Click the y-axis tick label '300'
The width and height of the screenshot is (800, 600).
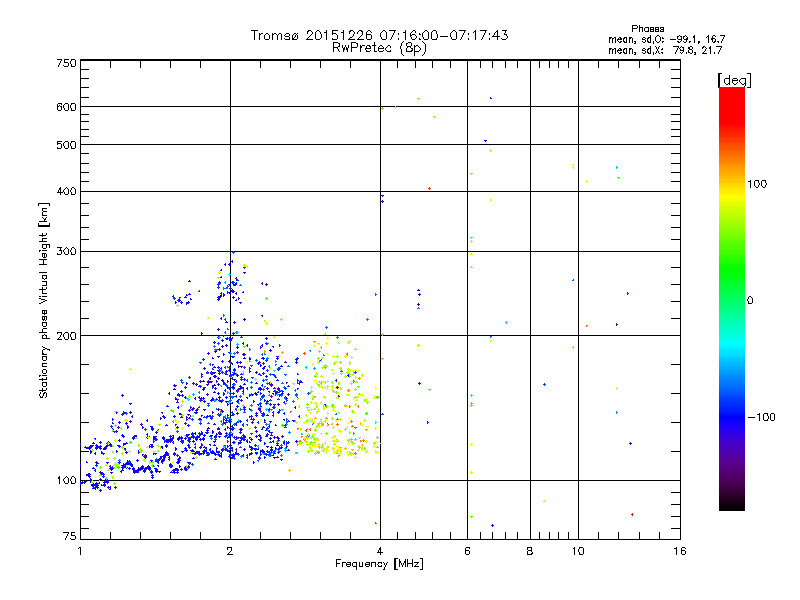66,252
